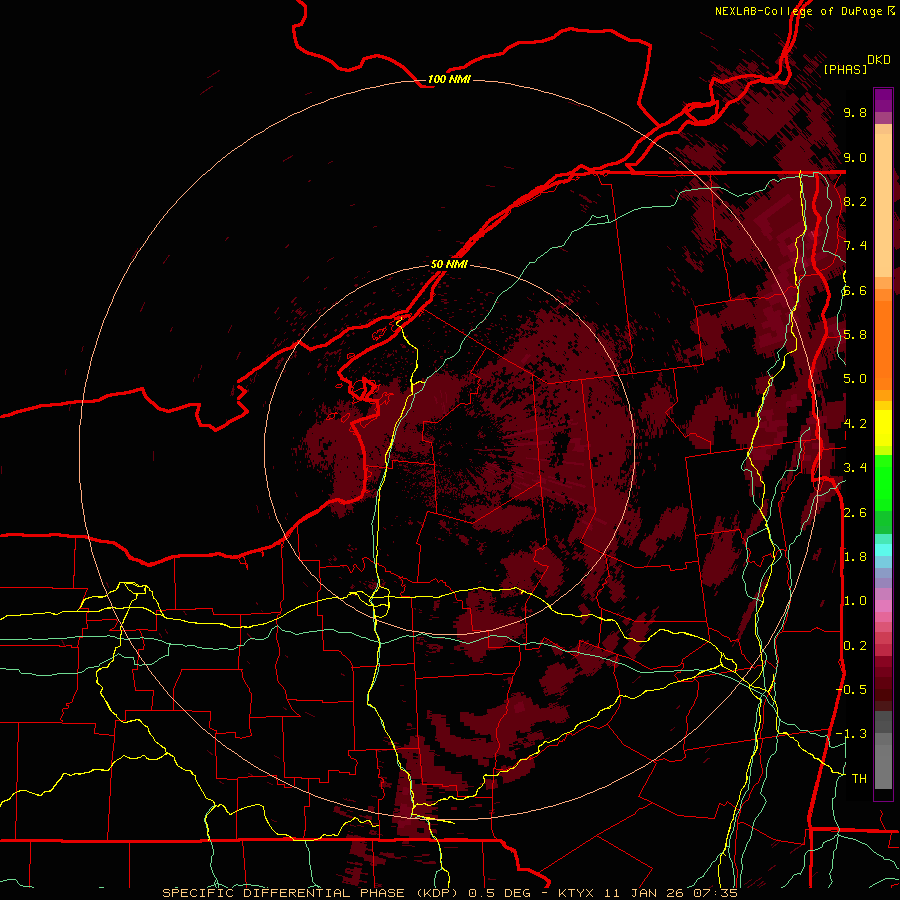The height and width of the screenshot is (900, 900).
Task: Click the [PHAS] legend header
Action: point(845,69)
